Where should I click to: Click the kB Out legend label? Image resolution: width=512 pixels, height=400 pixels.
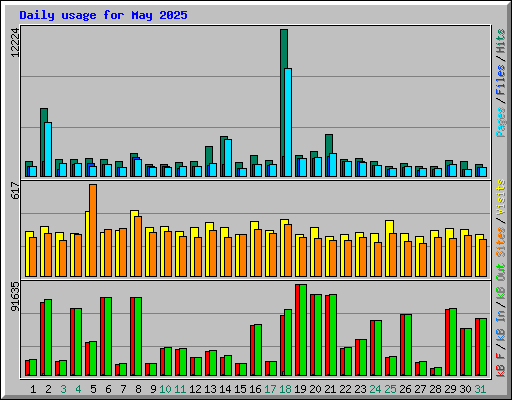(500, 281)
